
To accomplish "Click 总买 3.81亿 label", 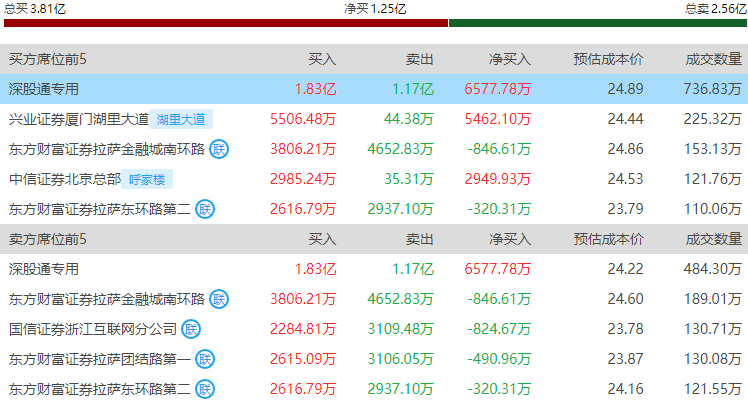I will click(x=35, y=9).
